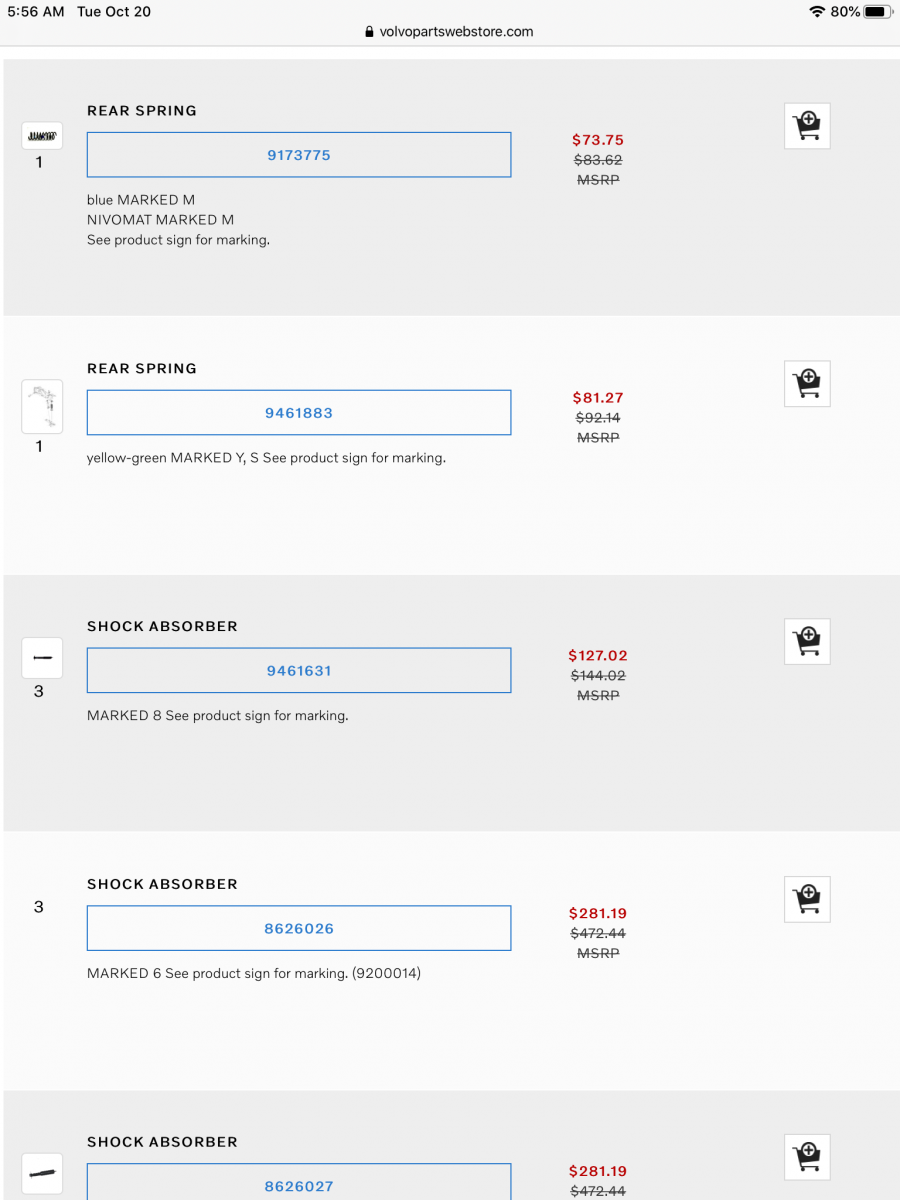Add rear spring 9461883 to cart
This screenshot has width=900, height=1200.
tap(806, 383)
